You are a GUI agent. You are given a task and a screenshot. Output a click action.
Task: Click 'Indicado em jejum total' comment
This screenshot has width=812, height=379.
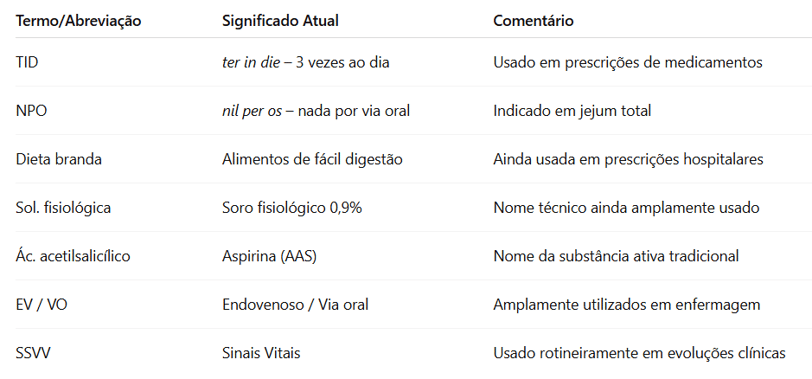click(x=572, y=110)
